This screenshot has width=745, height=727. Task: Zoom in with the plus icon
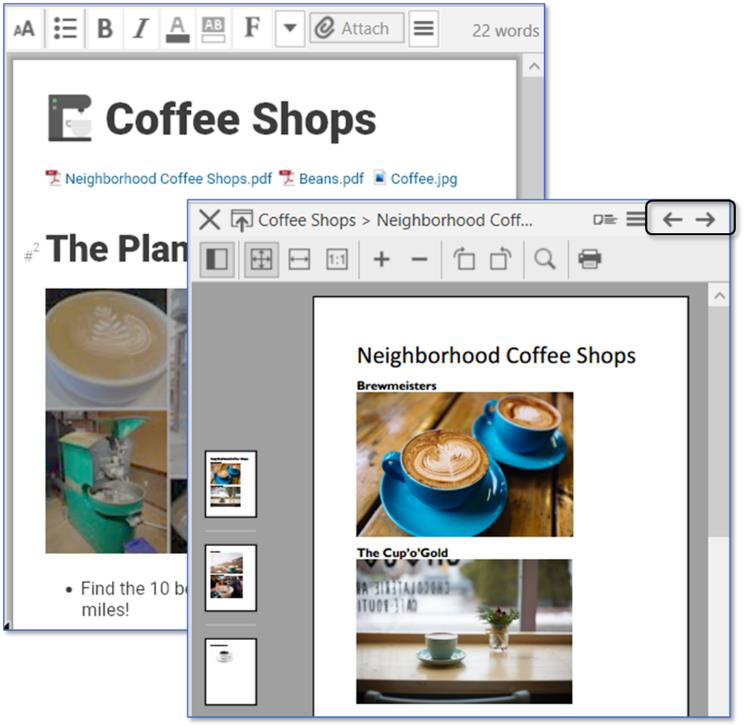pos(381,260)
